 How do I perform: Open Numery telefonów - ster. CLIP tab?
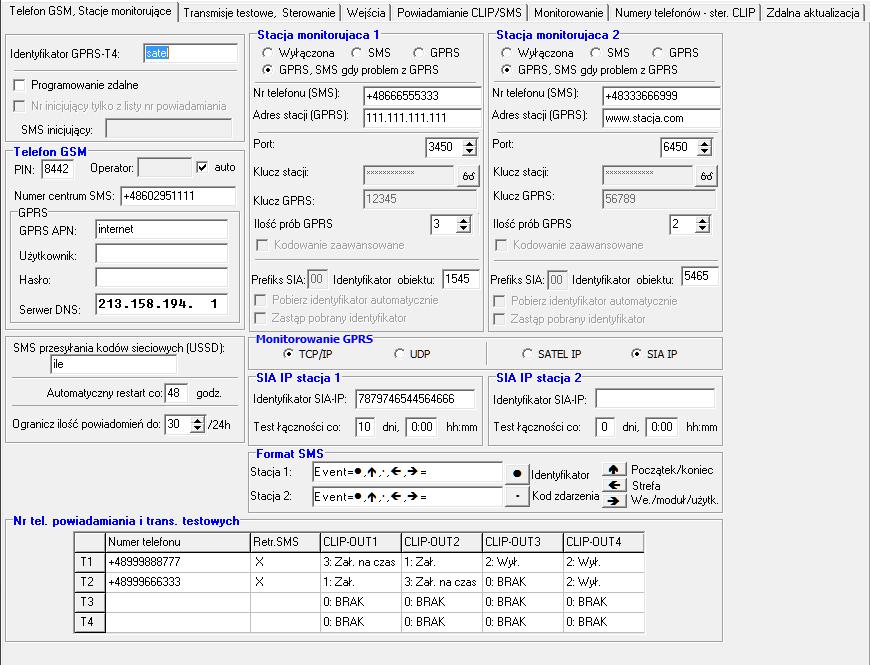click(x=685, y=12)
